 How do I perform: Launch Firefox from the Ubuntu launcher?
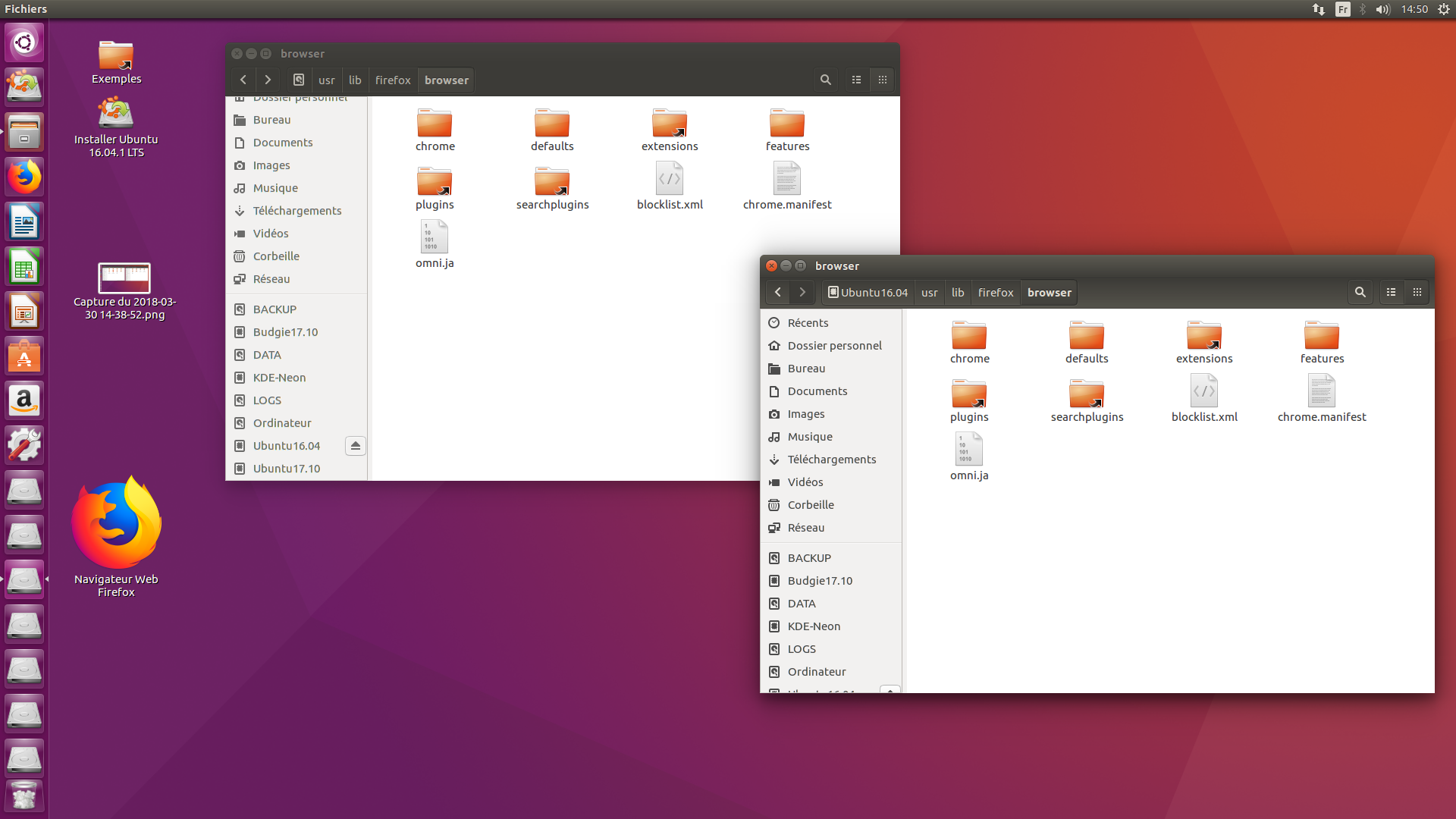(x=24, y=177)
